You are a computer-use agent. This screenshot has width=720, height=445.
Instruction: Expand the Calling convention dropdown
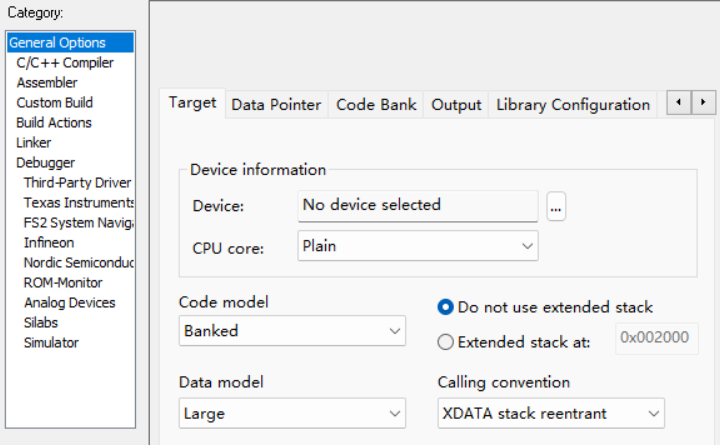coord(551,413)
